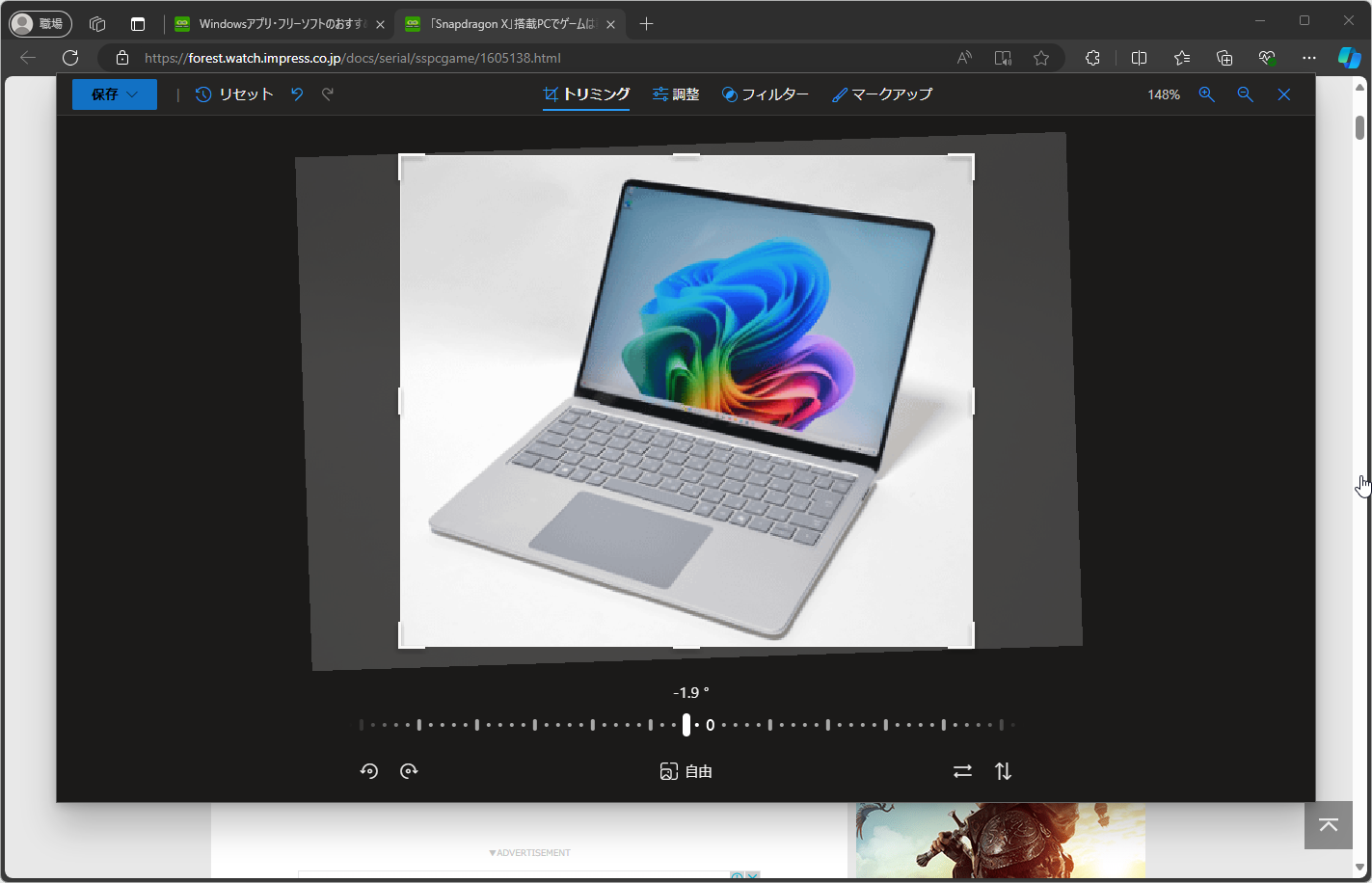Open the 職場 profile button
This screenshot has width=1372, height=883.
[x=40, y=24]
